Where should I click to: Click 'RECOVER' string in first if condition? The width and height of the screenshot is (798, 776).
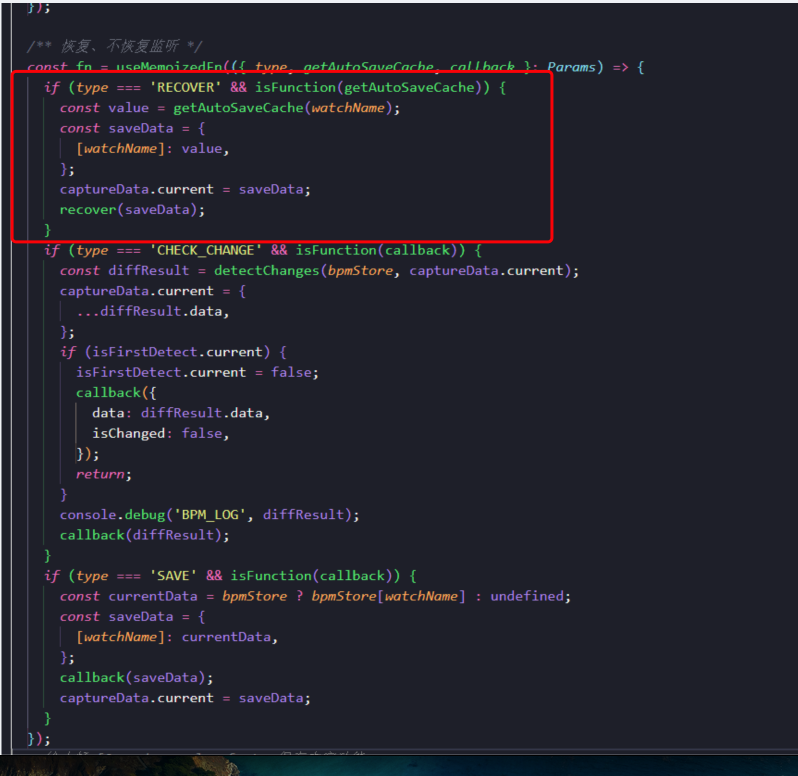click(185, 88)
